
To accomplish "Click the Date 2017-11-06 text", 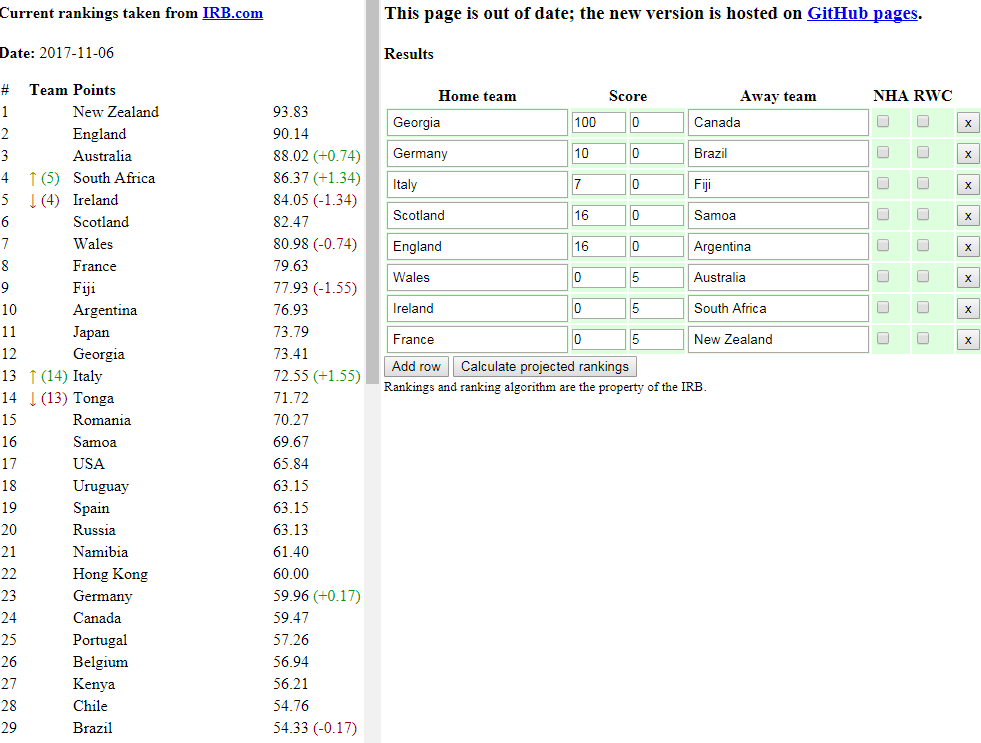I will pyautogui.click(x=57, y=53).
